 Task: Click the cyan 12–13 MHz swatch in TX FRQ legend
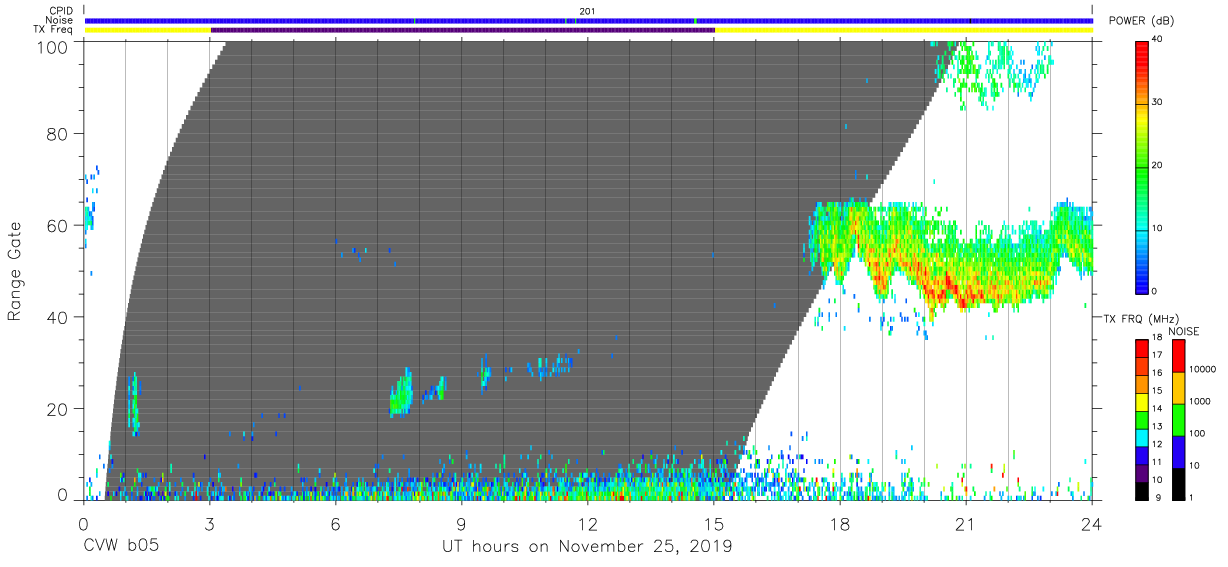(1142, 436)
